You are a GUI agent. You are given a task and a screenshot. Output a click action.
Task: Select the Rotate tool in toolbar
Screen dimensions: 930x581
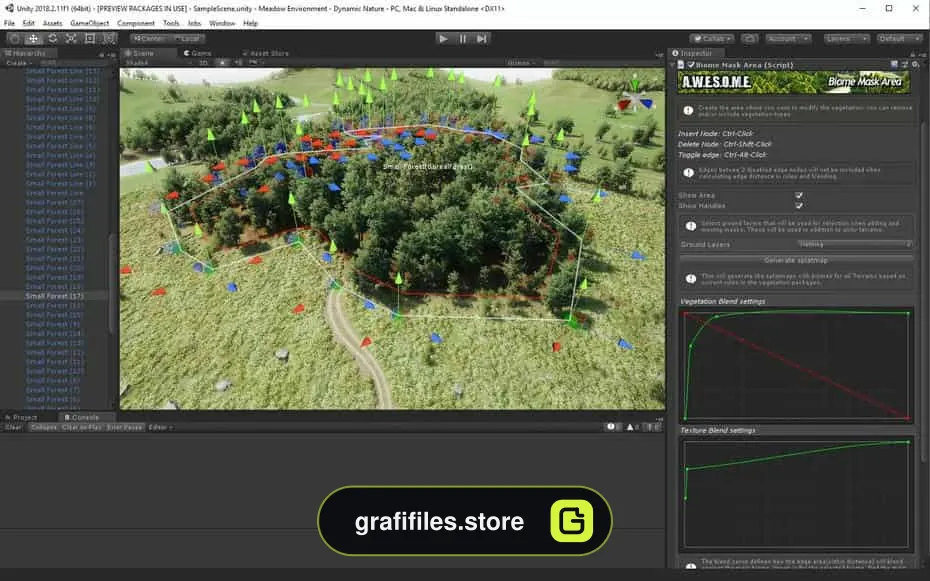[53, 39]
